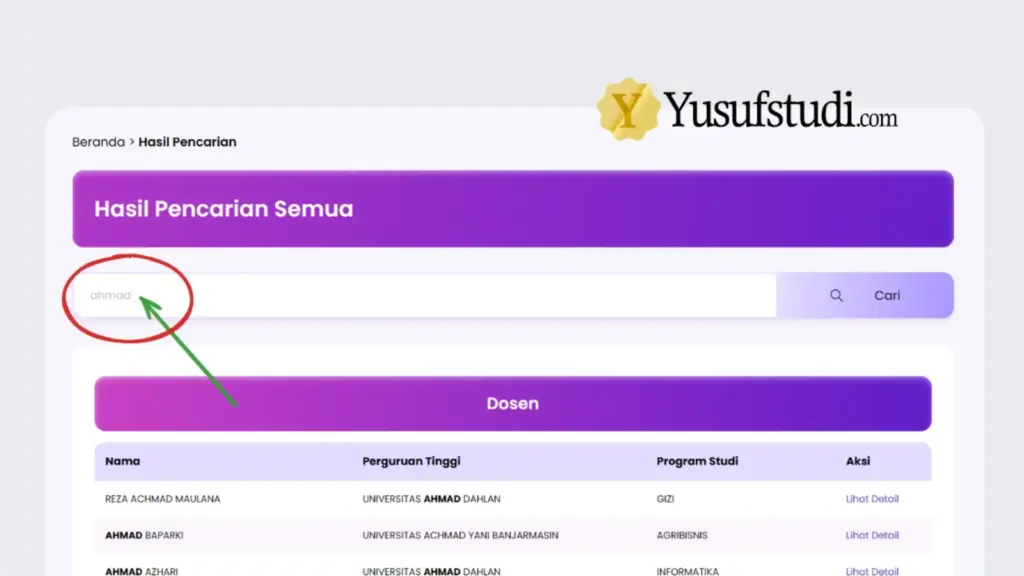Click the Hasil Pencarian Semua banner
Image resolution: width=1024 pixels, height=576 pixels.
(x=513, y=209)
